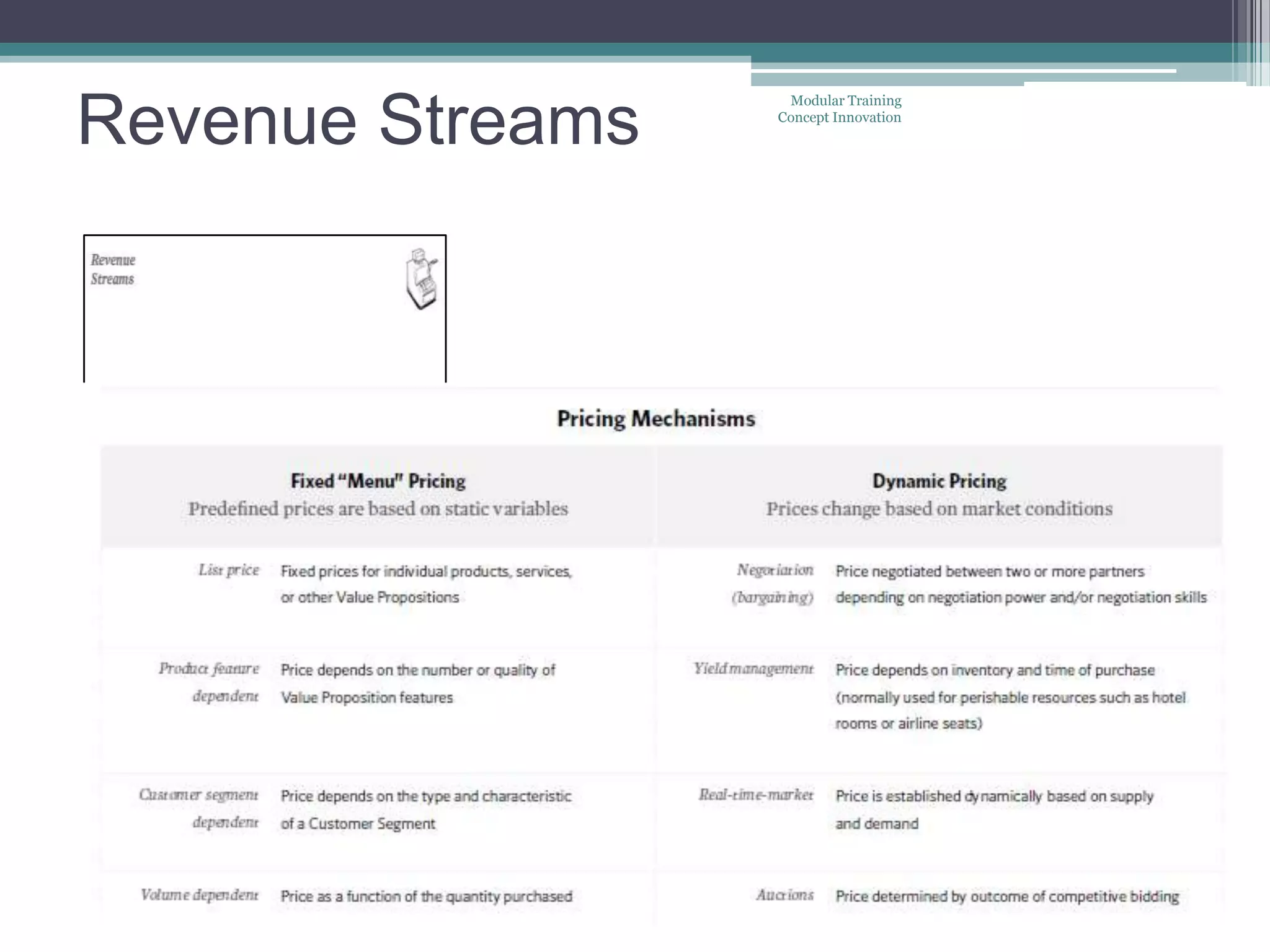This screenshot has height=952, width=1270.
Task: Click 'Predefined prices are based on static variables'
Action: point(378,509)
